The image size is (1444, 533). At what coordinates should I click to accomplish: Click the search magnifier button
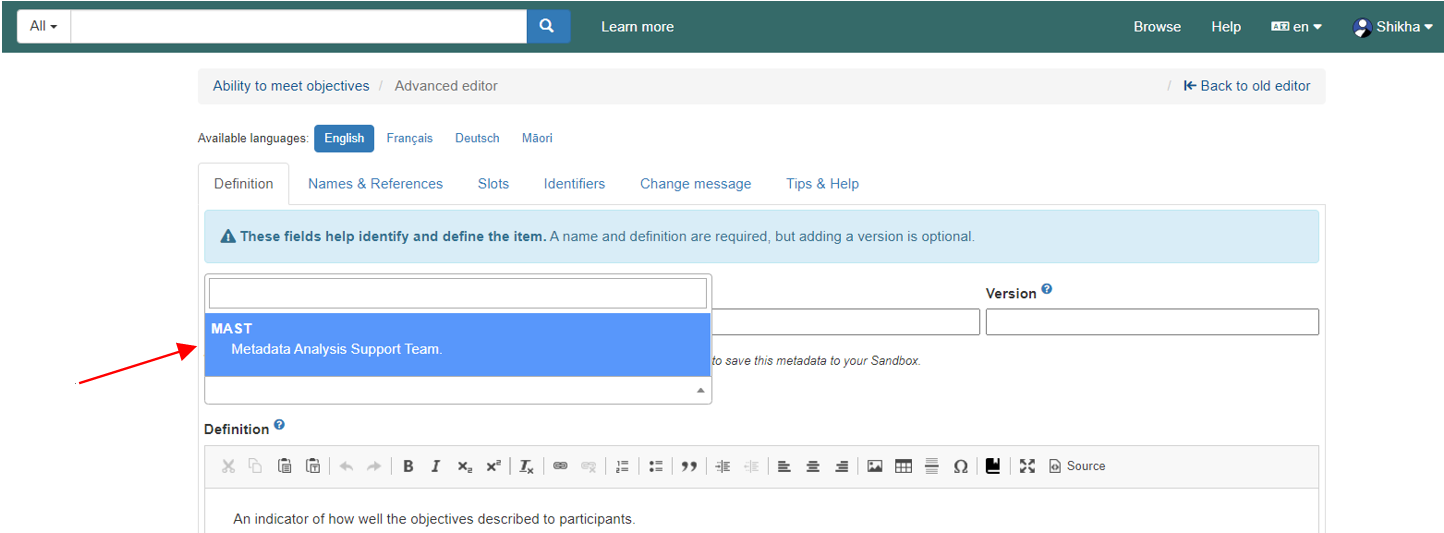point(548,27)
